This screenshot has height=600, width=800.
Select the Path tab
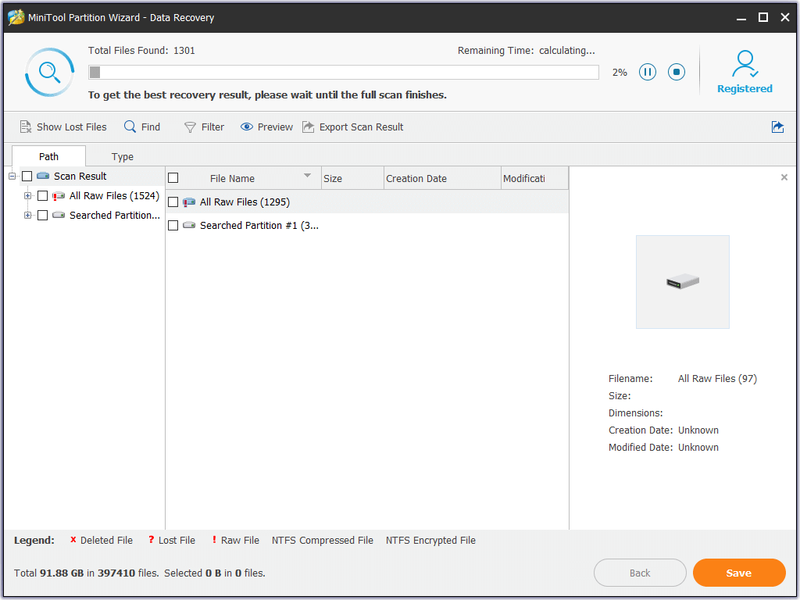tap(48, 156)
